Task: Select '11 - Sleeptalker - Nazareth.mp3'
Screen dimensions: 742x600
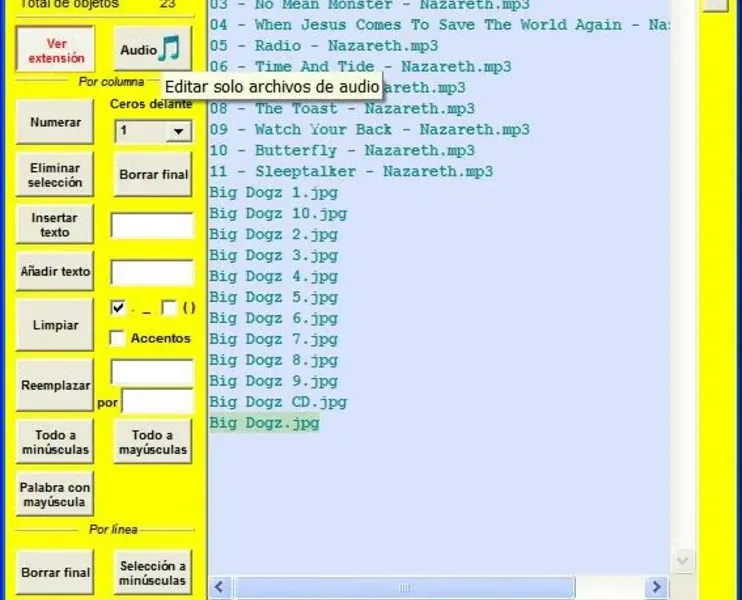Action: [351, 171]
